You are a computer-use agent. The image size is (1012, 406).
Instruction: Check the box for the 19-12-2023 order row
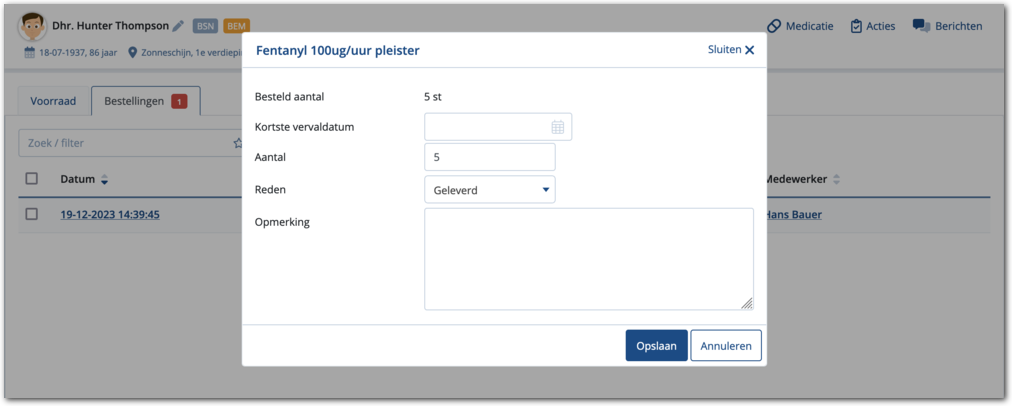tap(32, 214)
